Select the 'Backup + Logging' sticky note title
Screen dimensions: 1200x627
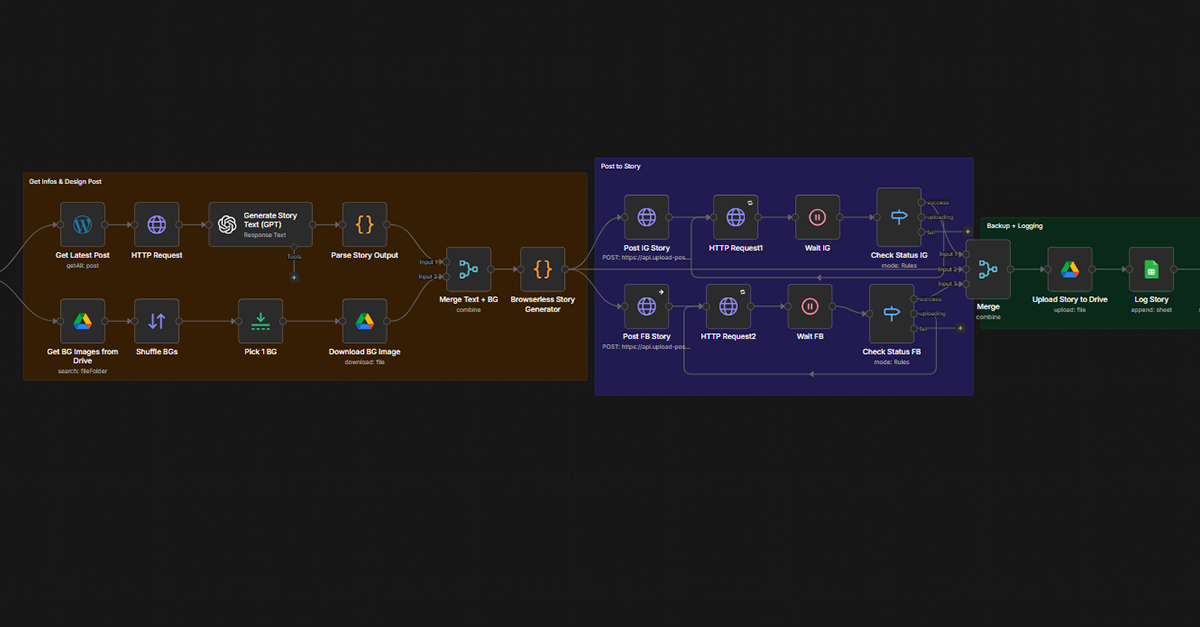(x=1015, y=226)
